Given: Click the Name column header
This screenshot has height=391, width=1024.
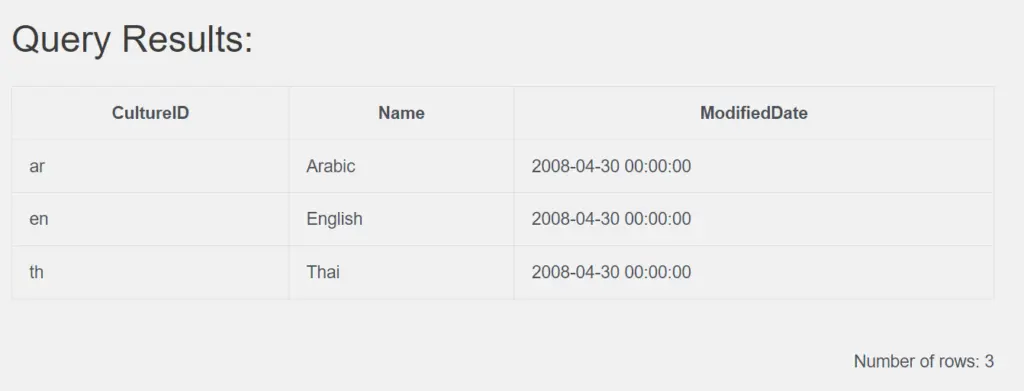Looking at the screenshot, I should pos(402,113).
